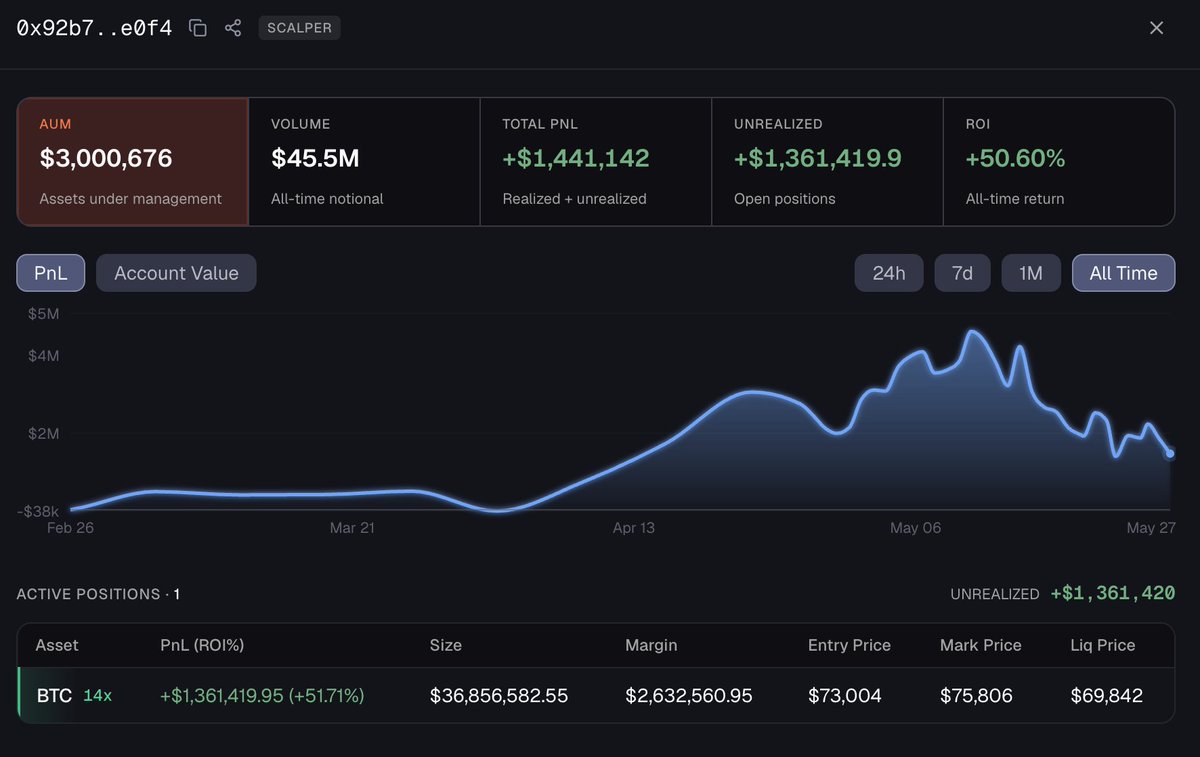
Task: Sort positions by Size column header
Action: click(x=446, y=645)
